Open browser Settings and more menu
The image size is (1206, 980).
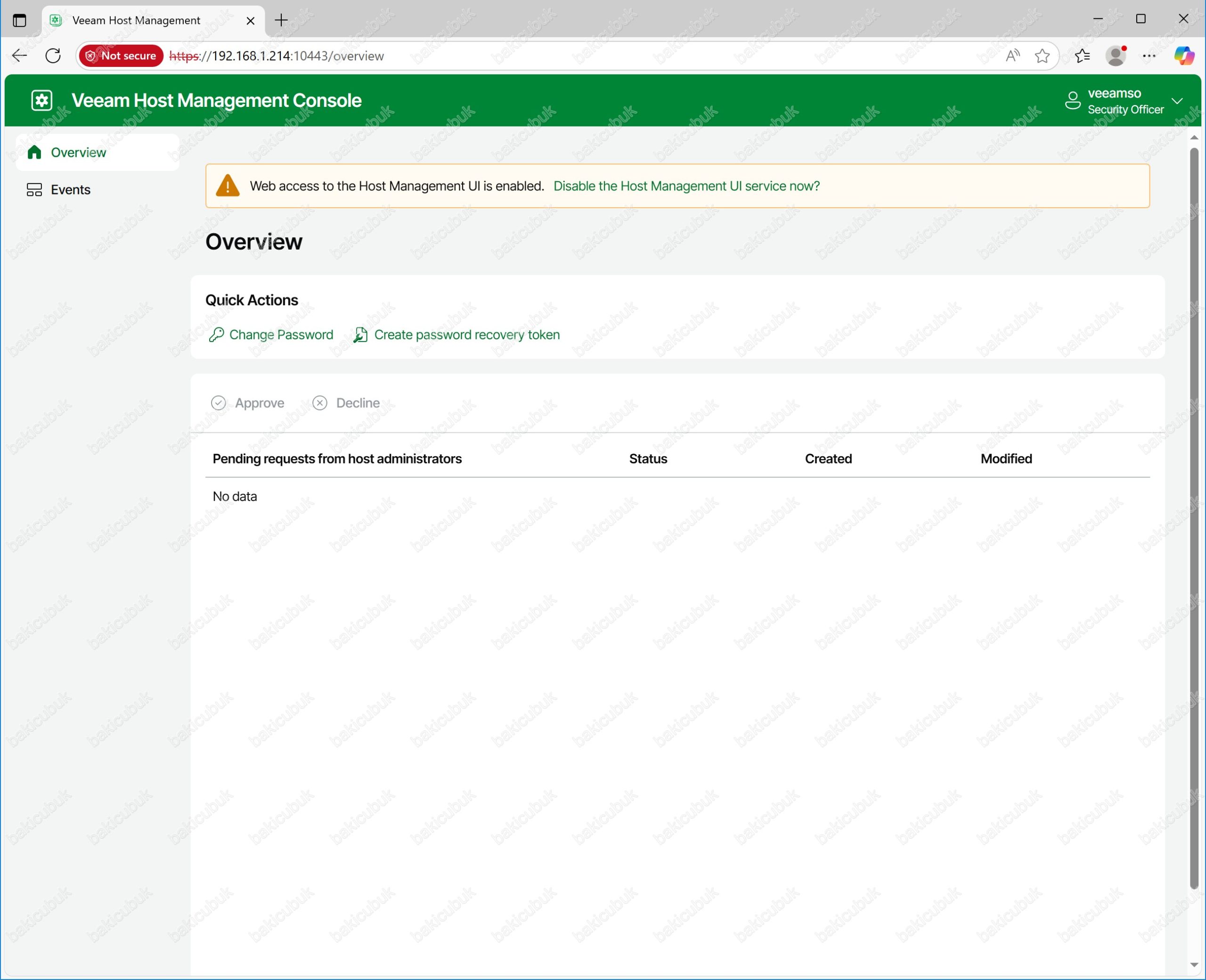(1149, 55)
